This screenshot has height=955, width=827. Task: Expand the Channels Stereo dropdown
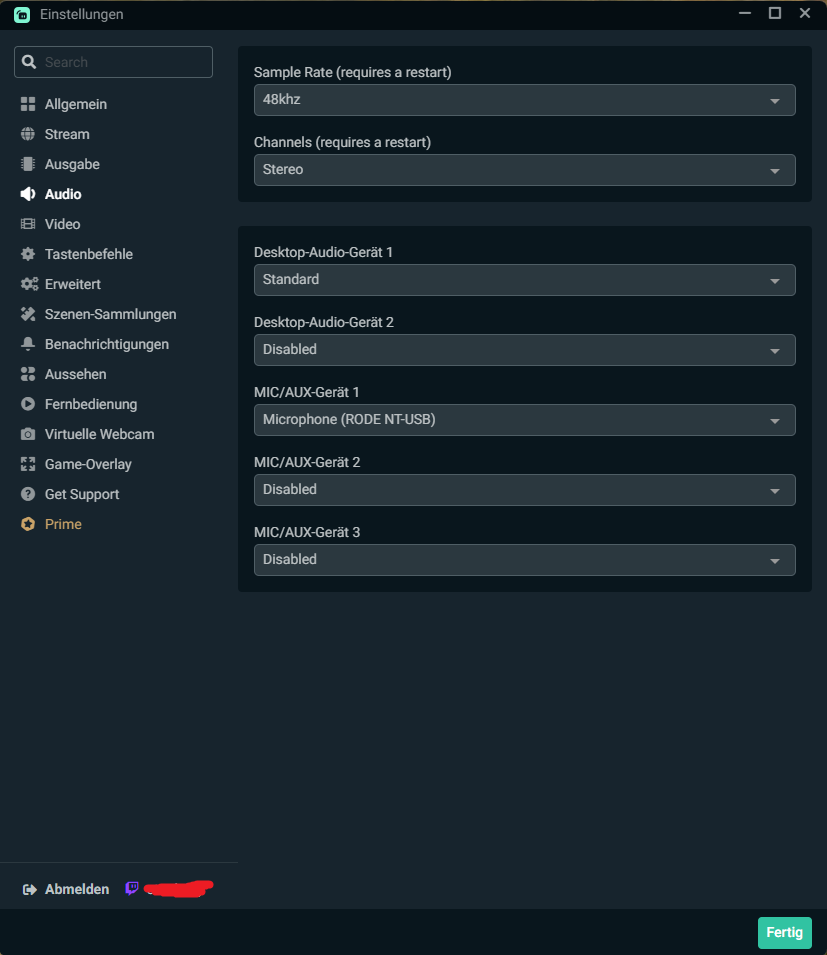[x=524, y=170]
